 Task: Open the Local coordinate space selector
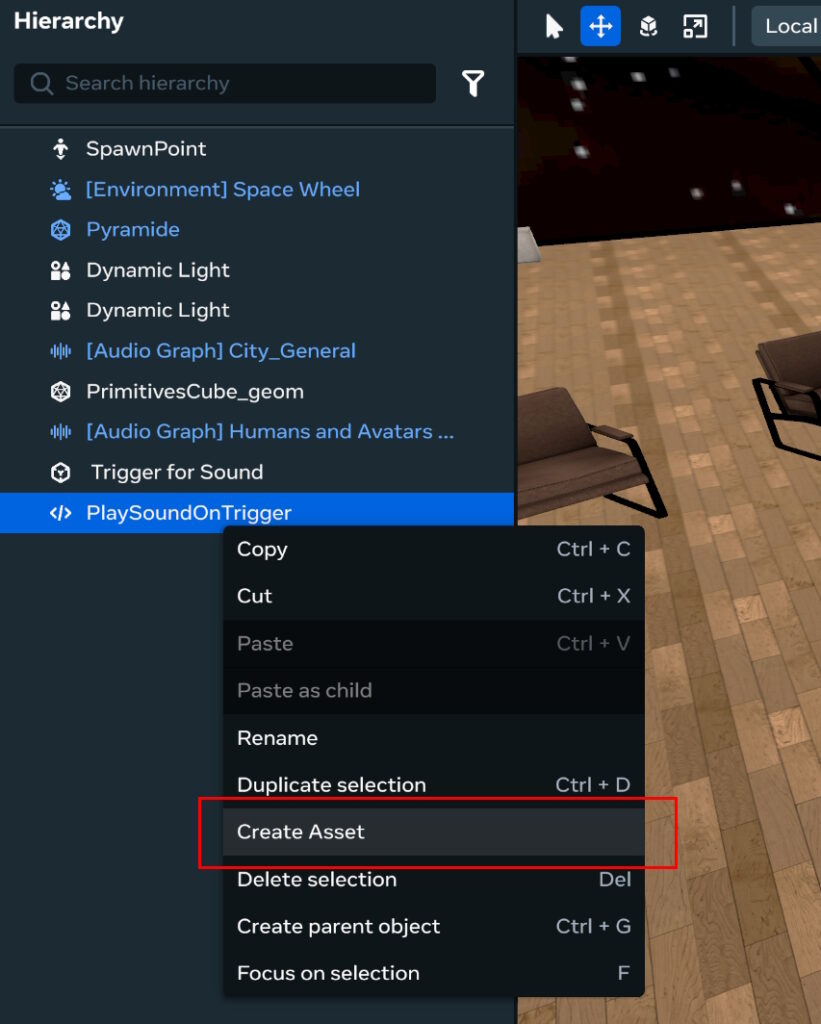(789, 26)
